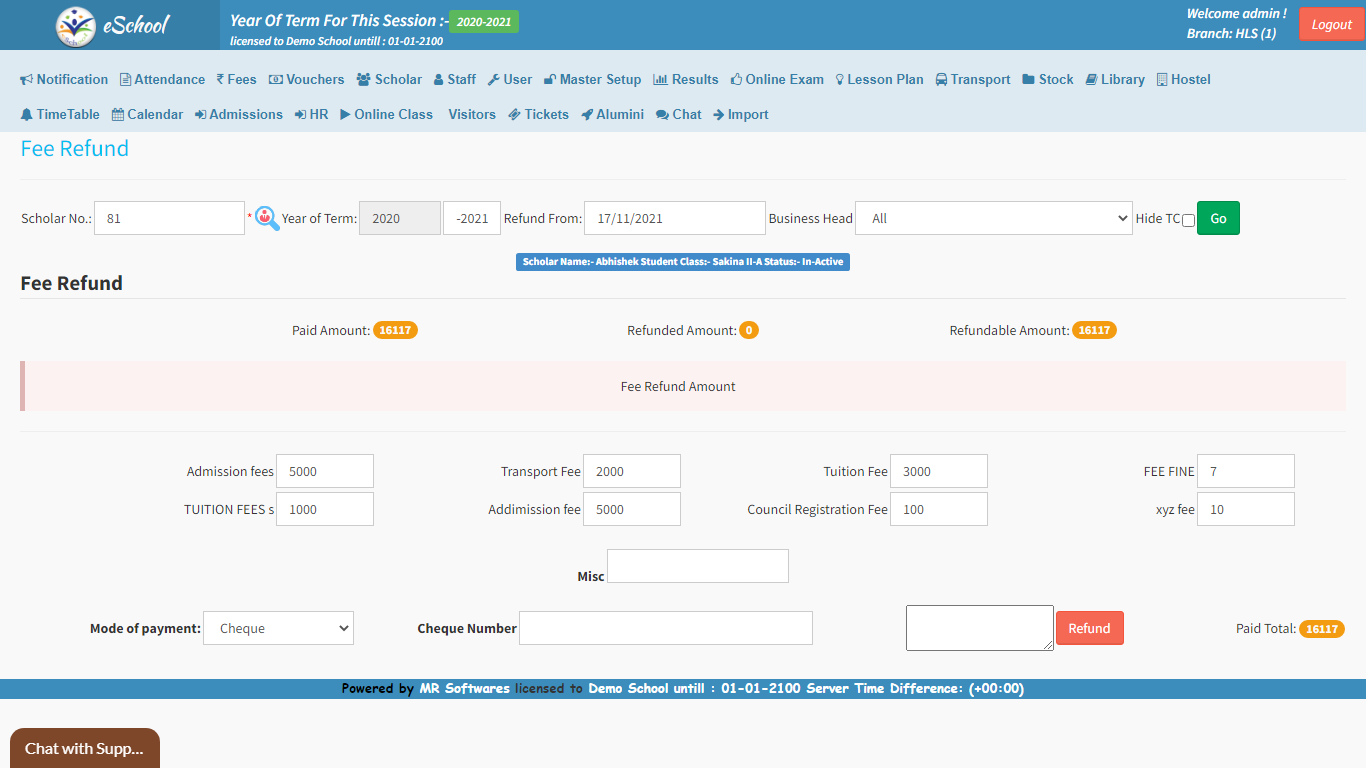
Task: Select the Import arrow icon
Action: (x=717, y=114)
